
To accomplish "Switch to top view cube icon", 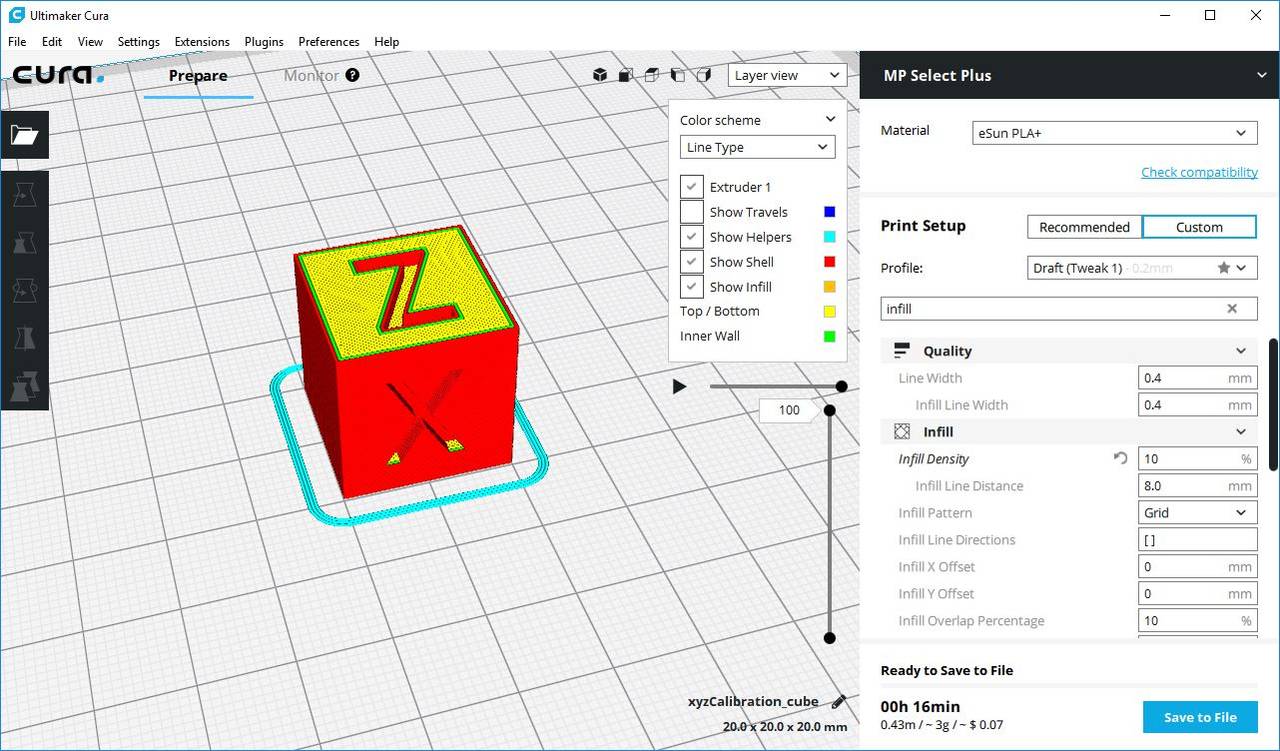I will [652, 75].
